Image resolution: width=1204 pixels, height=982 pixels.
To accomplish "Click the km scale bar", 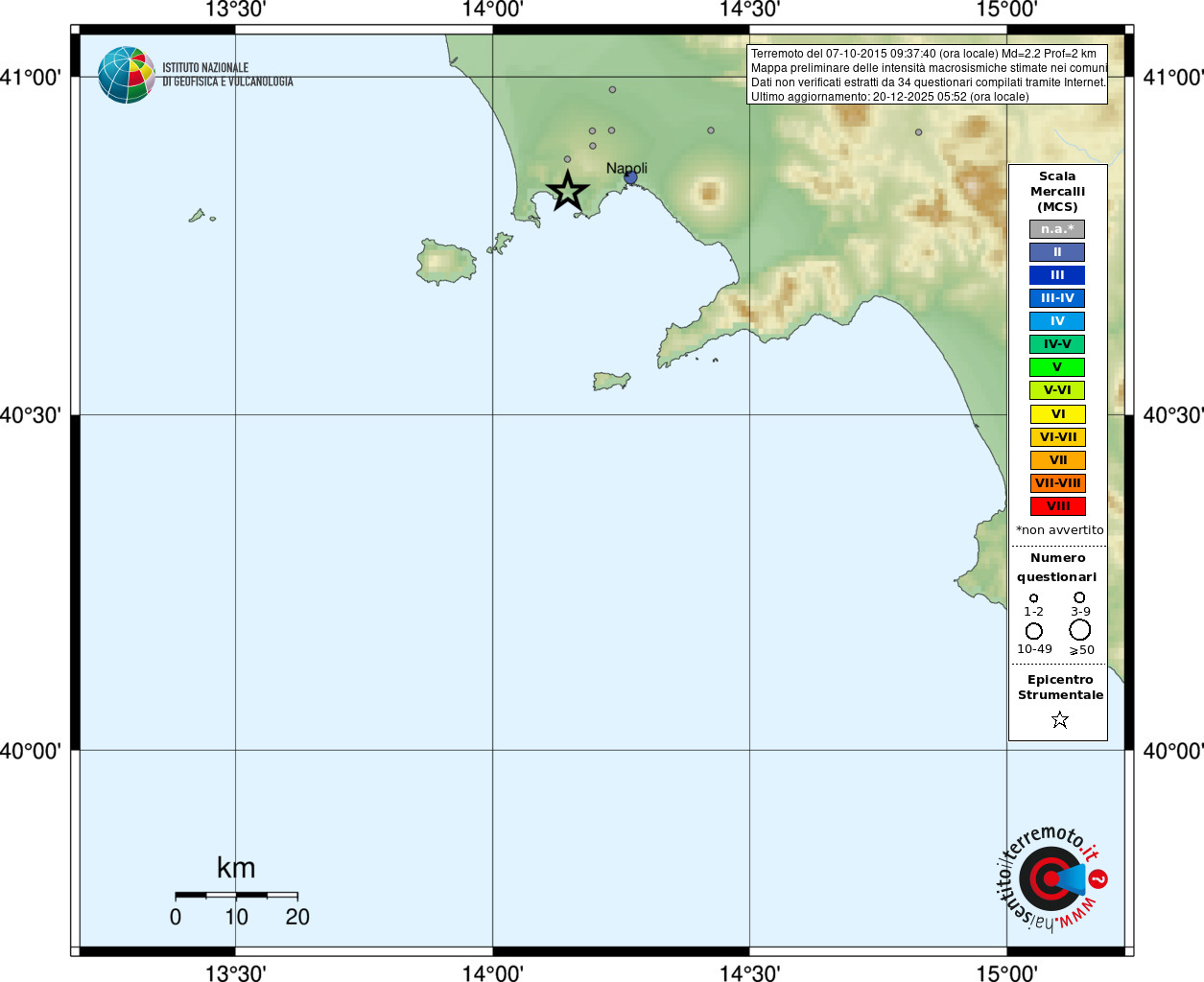I will [x=236, y=895].
